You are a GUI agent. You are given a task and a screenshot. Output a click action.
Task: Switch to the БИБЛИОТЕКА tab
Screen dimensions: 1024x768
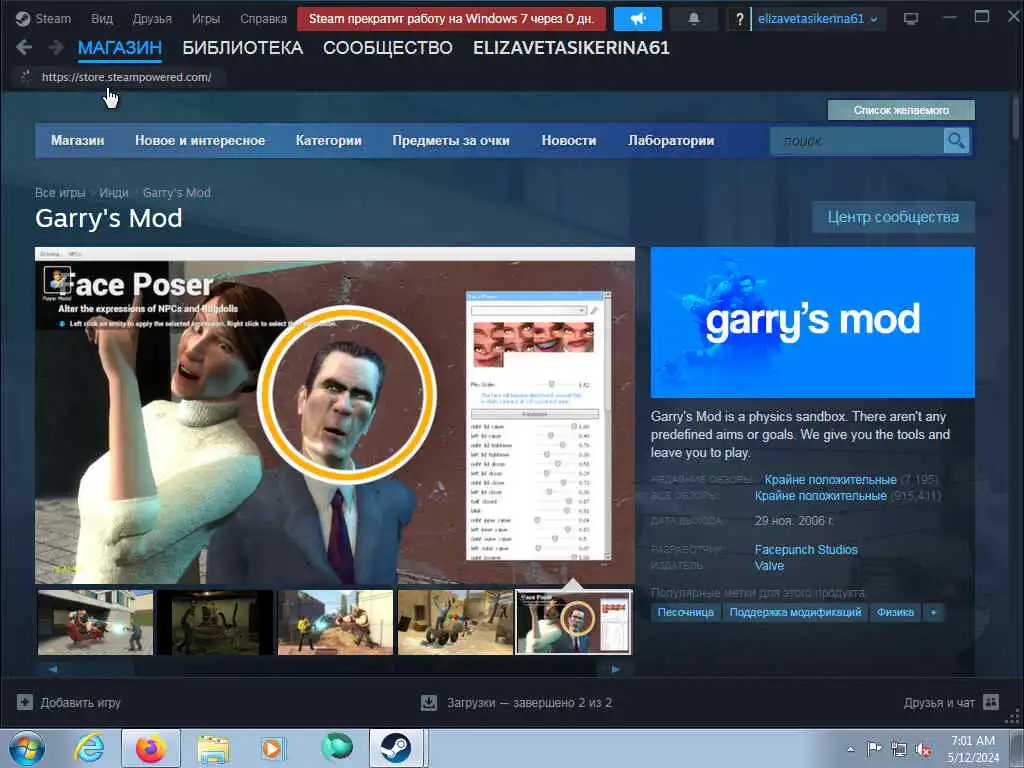(242, 48)
